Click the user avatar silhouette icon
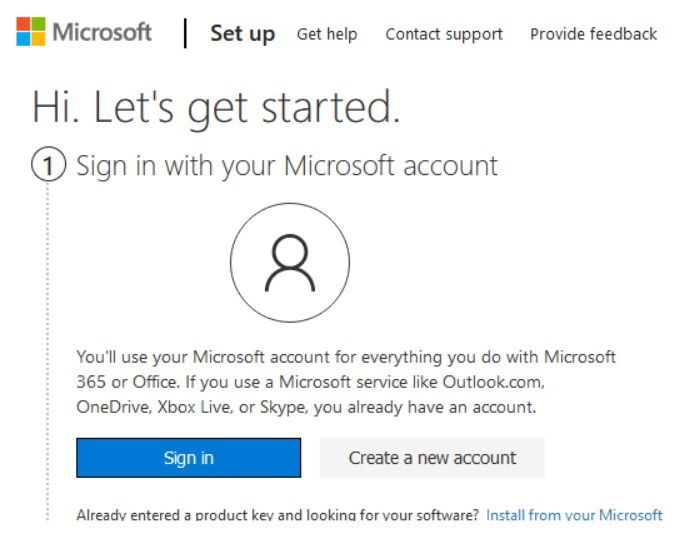Screen dimensions: 700x535 tap(290, 263)
